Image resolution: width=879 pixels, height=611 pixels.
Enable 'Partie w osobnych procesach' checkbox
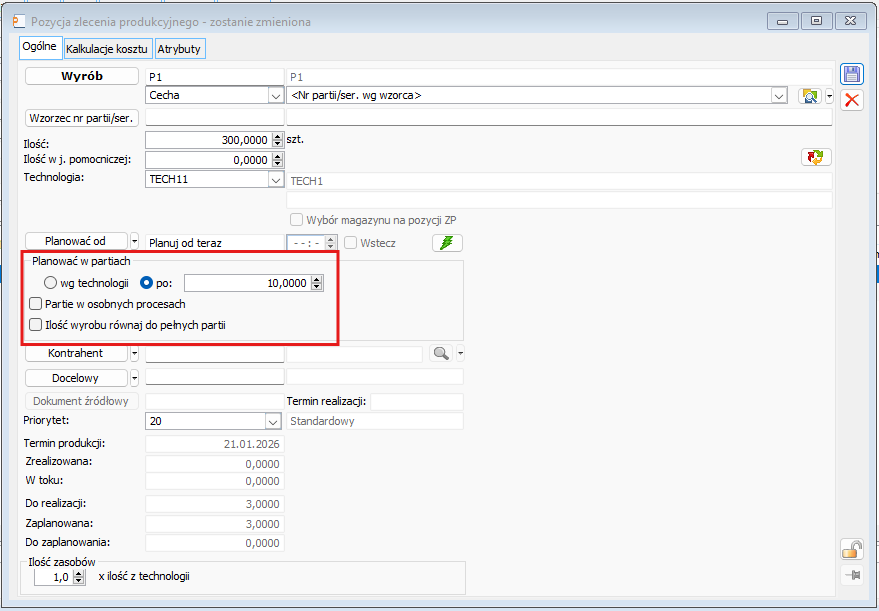37,304
